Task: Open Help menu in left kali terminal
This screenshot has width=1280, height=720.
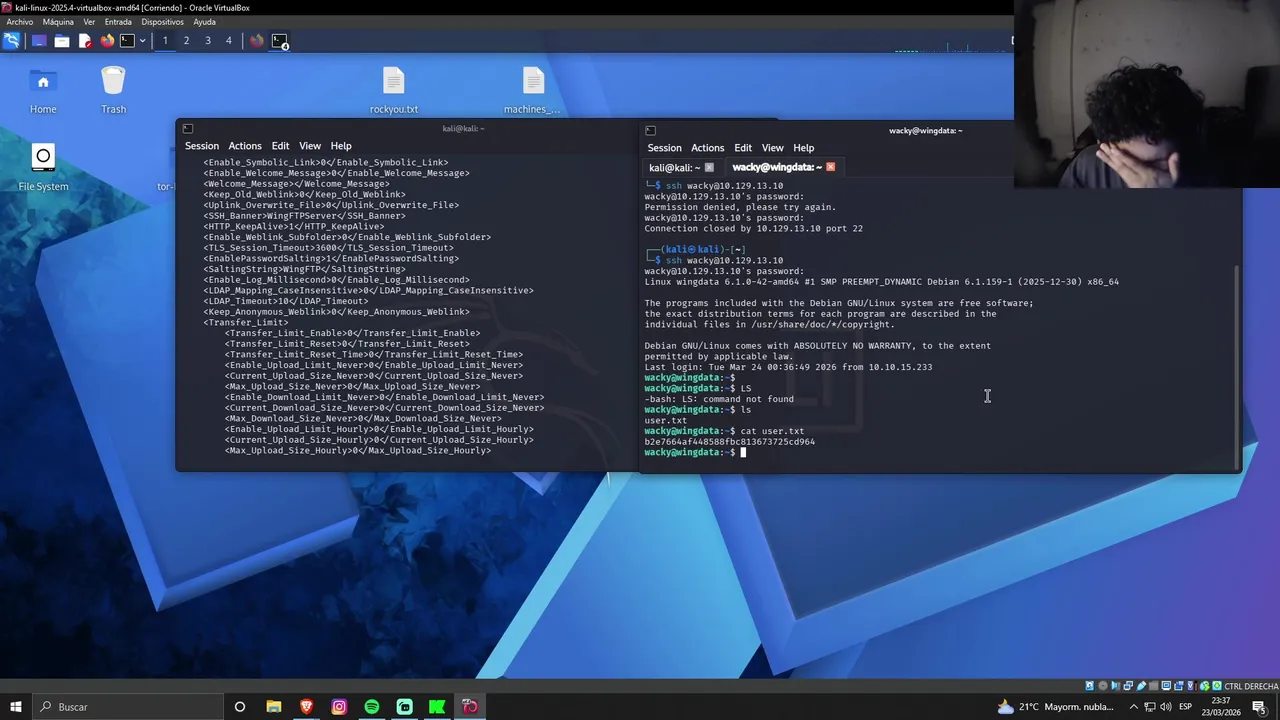Action: coord(341,146)
